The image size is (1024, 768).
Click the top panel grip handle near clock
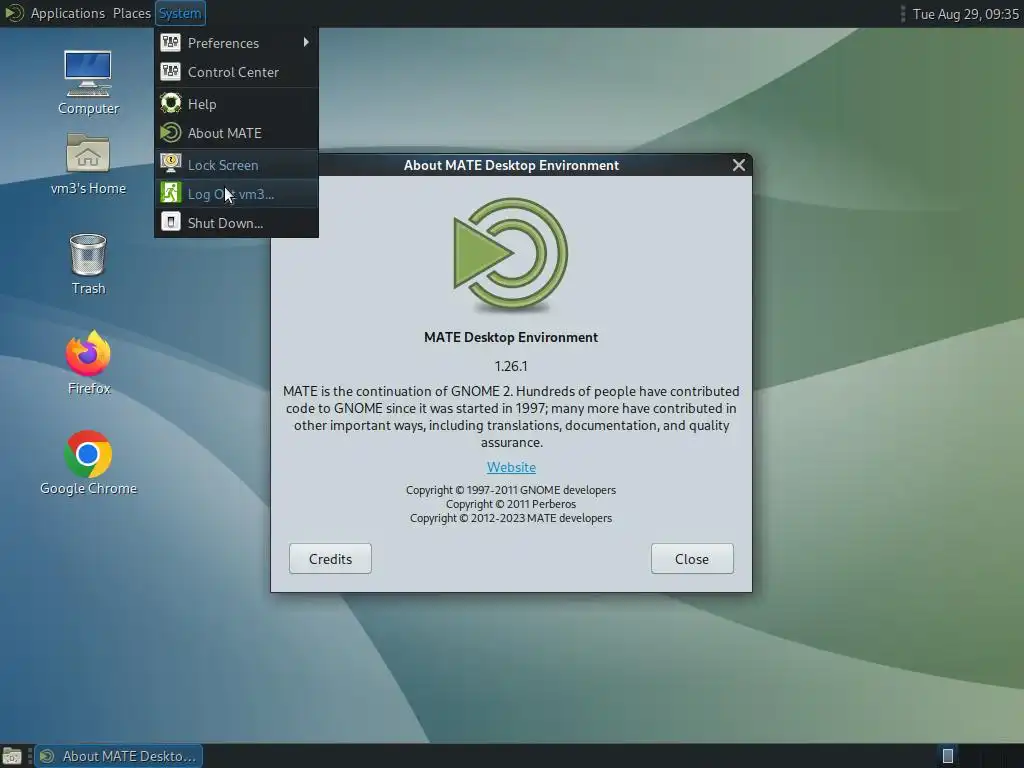point(903,14)
